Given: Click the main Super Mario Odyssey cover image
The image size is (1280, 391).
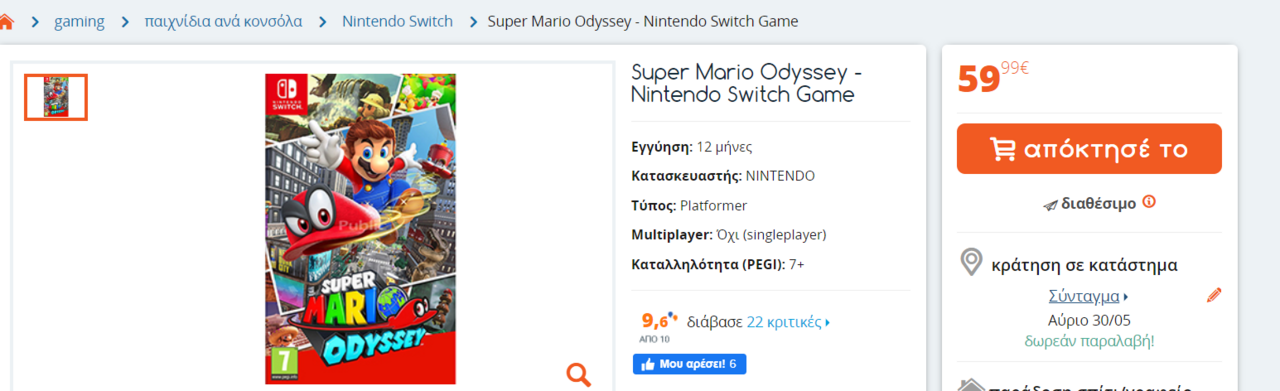Looking at the screenshot, I should (360, 228).
